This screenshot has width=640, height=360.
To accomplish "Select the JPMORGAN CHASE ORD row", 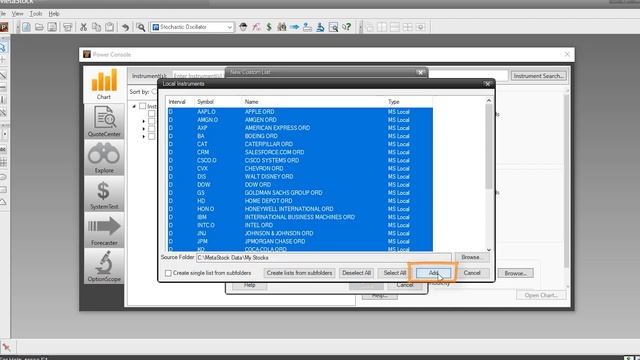I will [300, 242].
